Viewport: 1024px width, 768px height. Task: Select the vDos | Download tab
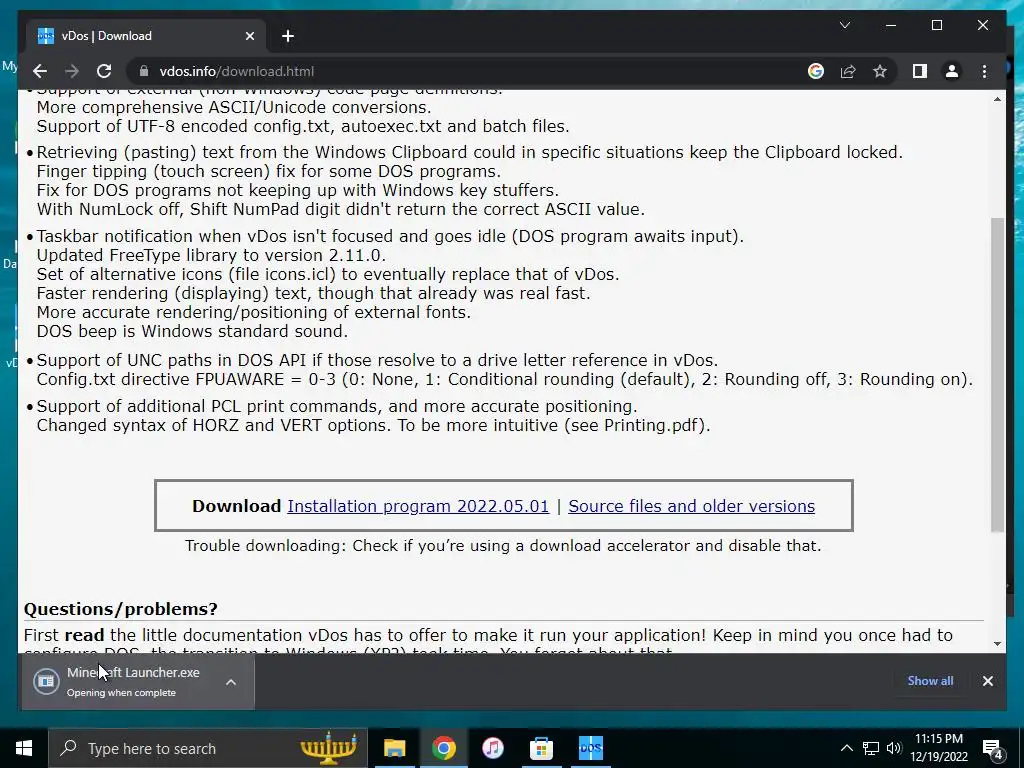[x=146, y=36]
